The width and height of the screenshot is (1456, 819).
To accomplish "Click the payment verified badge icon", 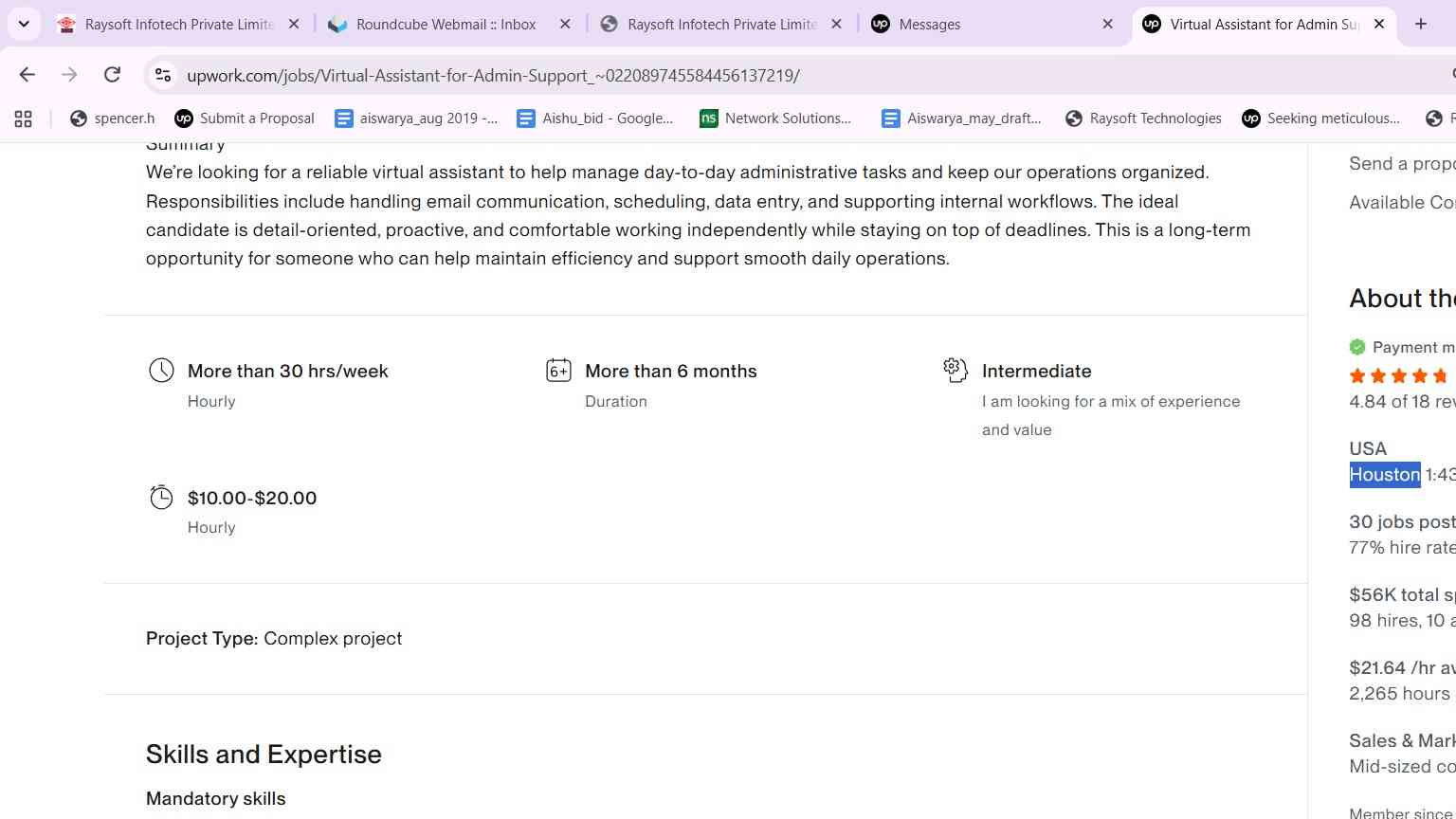I will (x=1357, y=347).
